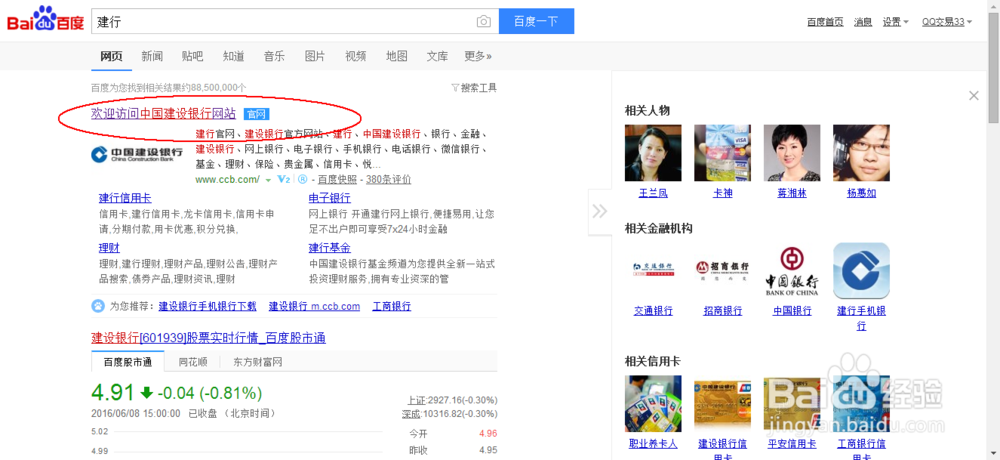Open 卡神 card photo thumbnail
Viewport: 1000px width, 460px height.
coord(723,153)
